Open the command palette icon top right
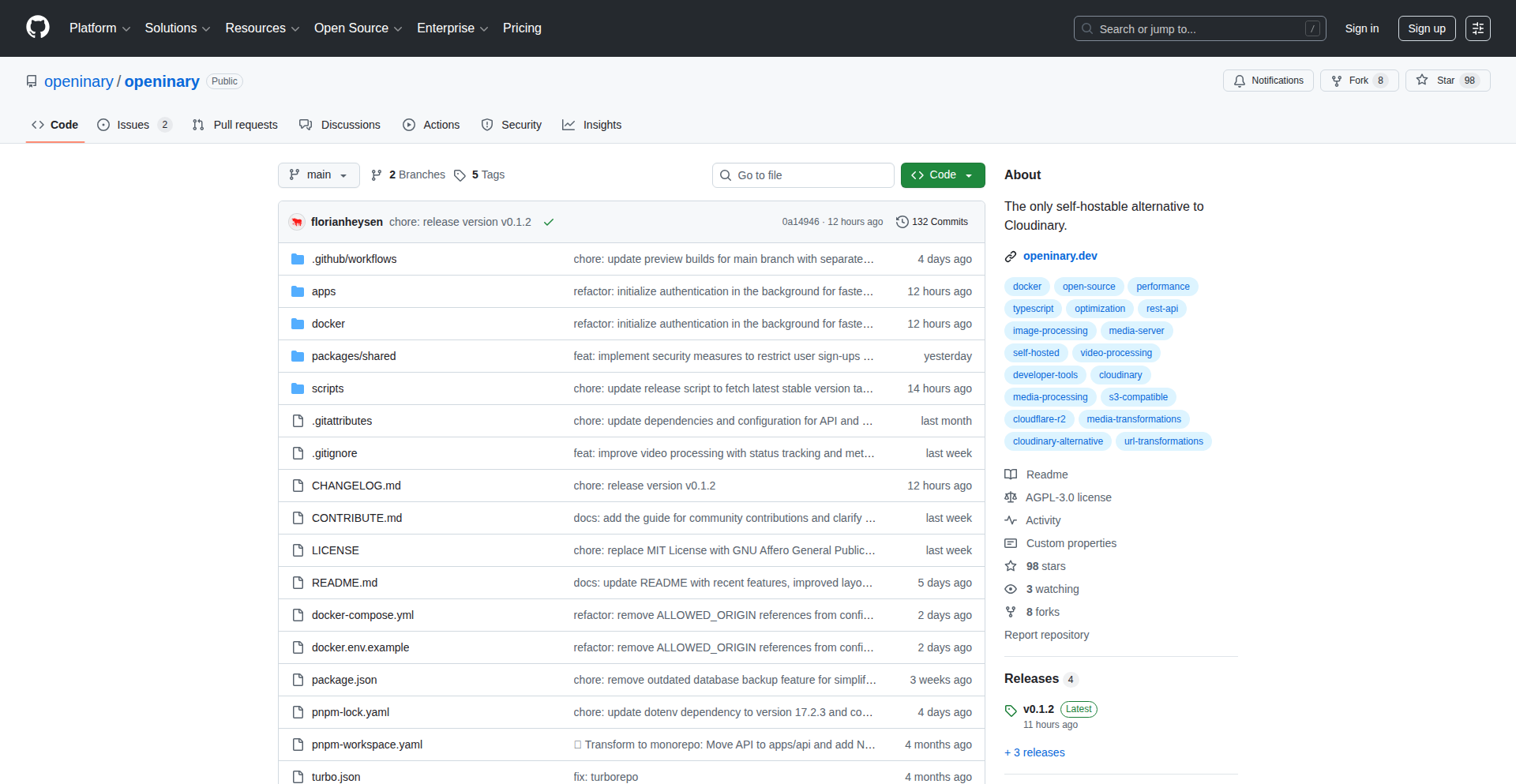This screenshot has width=1516, height=784. (x=1478, y=28)
